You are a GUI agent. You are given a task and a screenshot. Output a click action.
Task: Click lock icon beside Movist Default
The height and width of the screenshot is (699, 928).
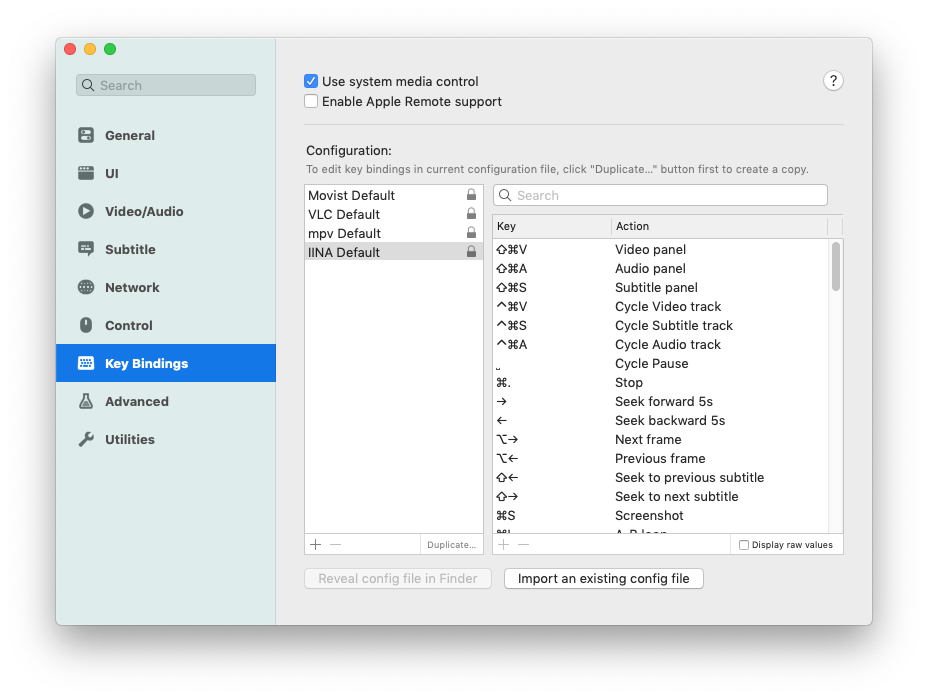pos(471,195)
